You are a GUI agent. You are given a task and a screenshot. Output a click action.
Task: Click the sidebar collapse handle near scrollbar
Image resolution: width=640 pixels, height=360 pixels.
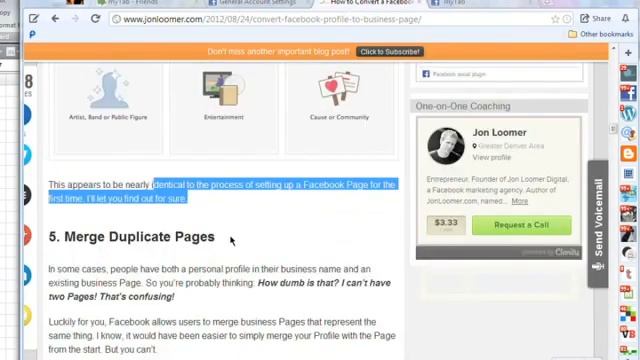click(613, 129)
